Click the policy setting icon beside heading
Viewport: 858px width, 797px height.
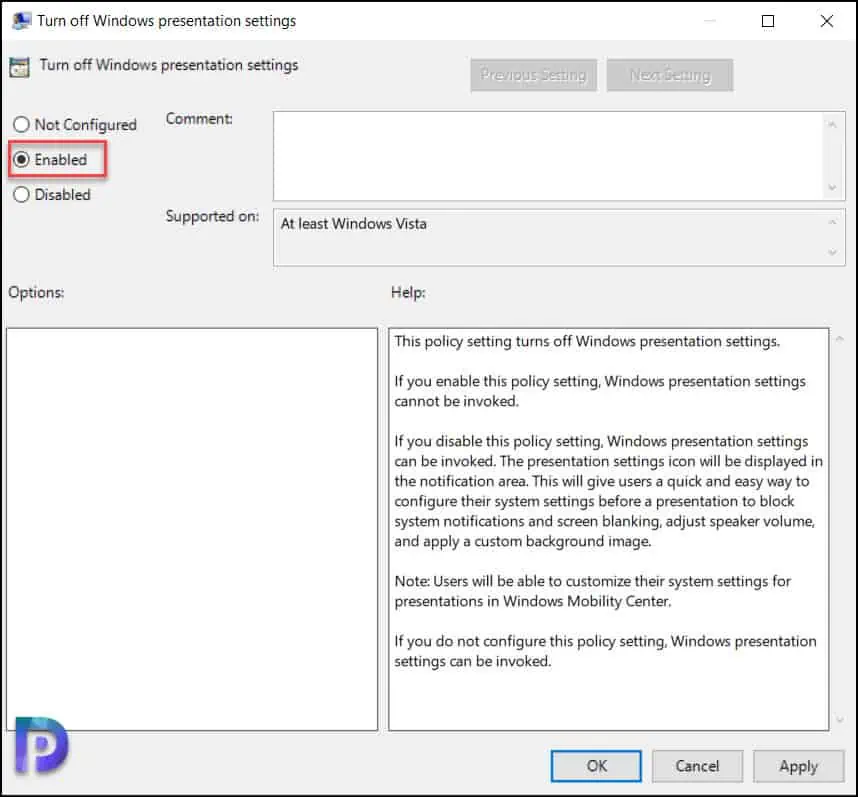[20, 67]
